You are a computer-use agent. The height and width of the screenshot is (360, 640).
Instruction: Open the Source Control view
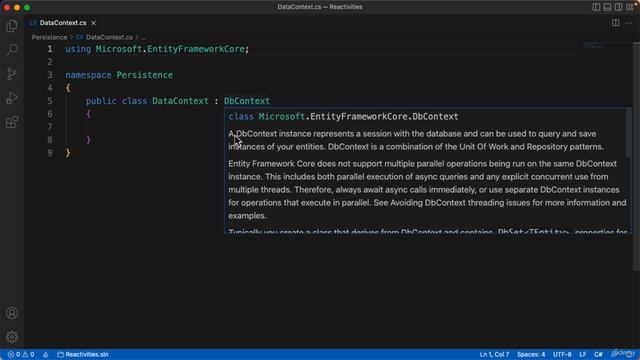[x=12, y=74]
